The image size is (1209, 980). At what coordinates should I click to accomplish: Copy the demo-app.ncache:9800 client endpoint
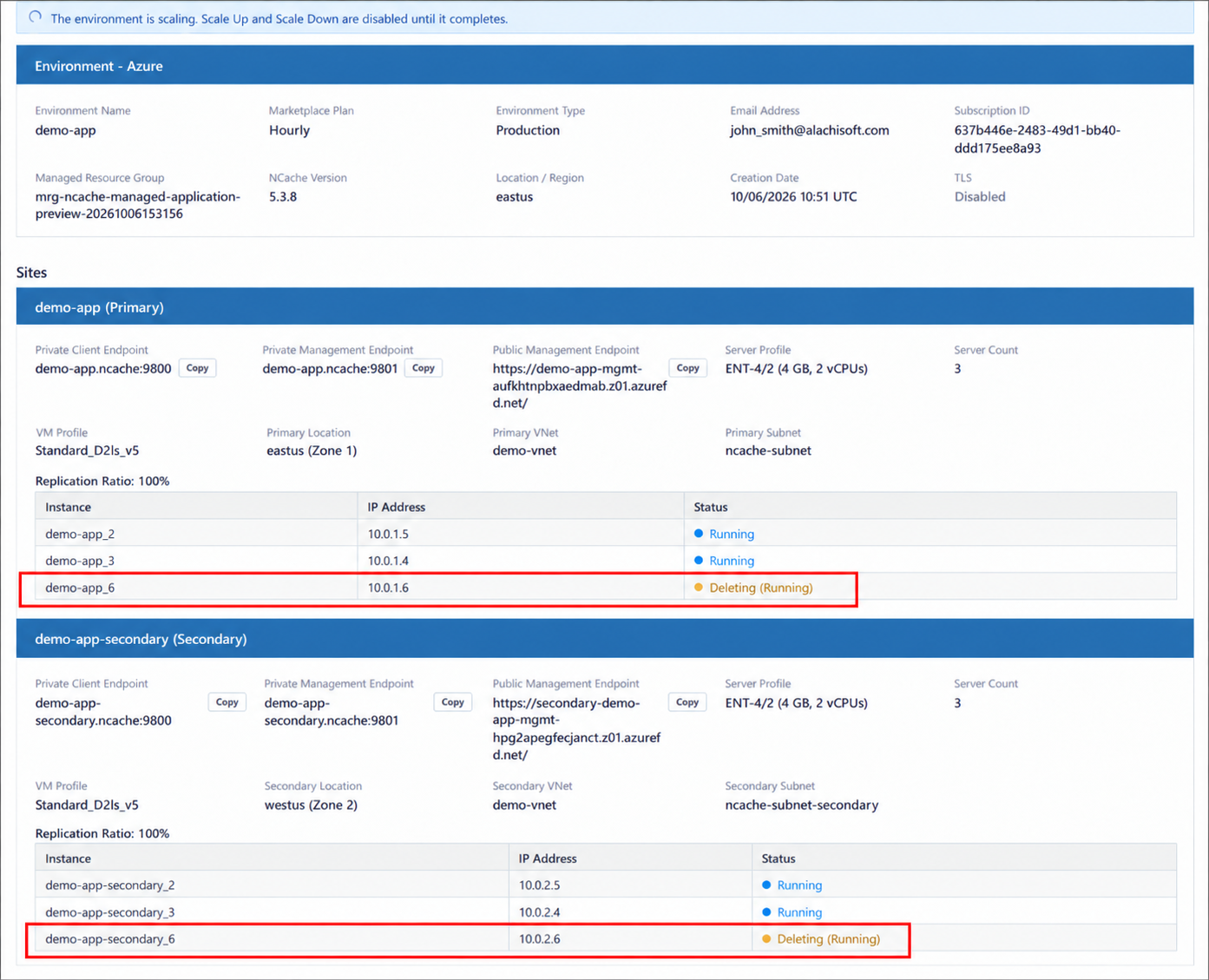(x=197, y=368)
